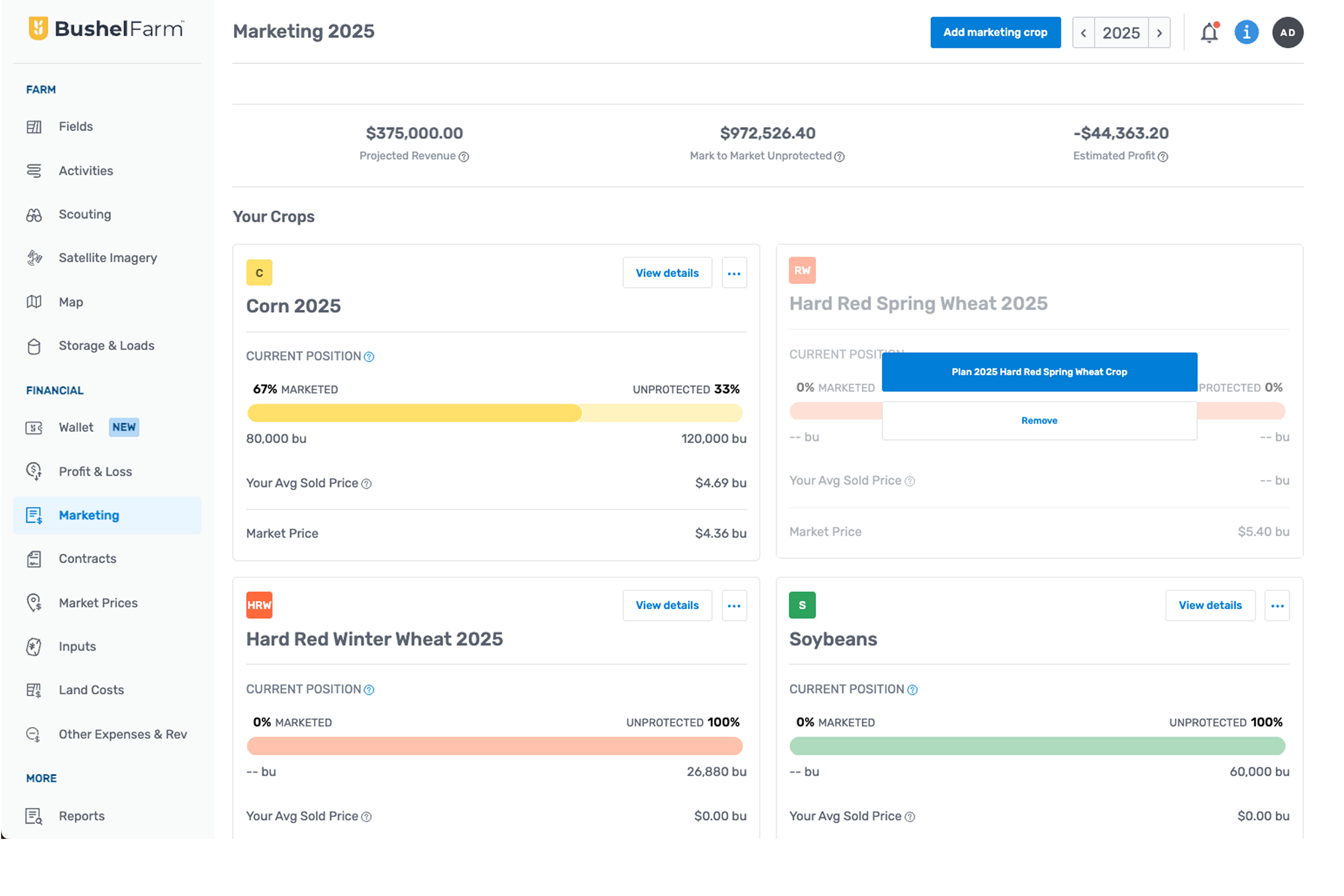Viewport: 1344px width, 896px height.
Task: Click the blue info circle icon
Action: (x=1247, y=32)
